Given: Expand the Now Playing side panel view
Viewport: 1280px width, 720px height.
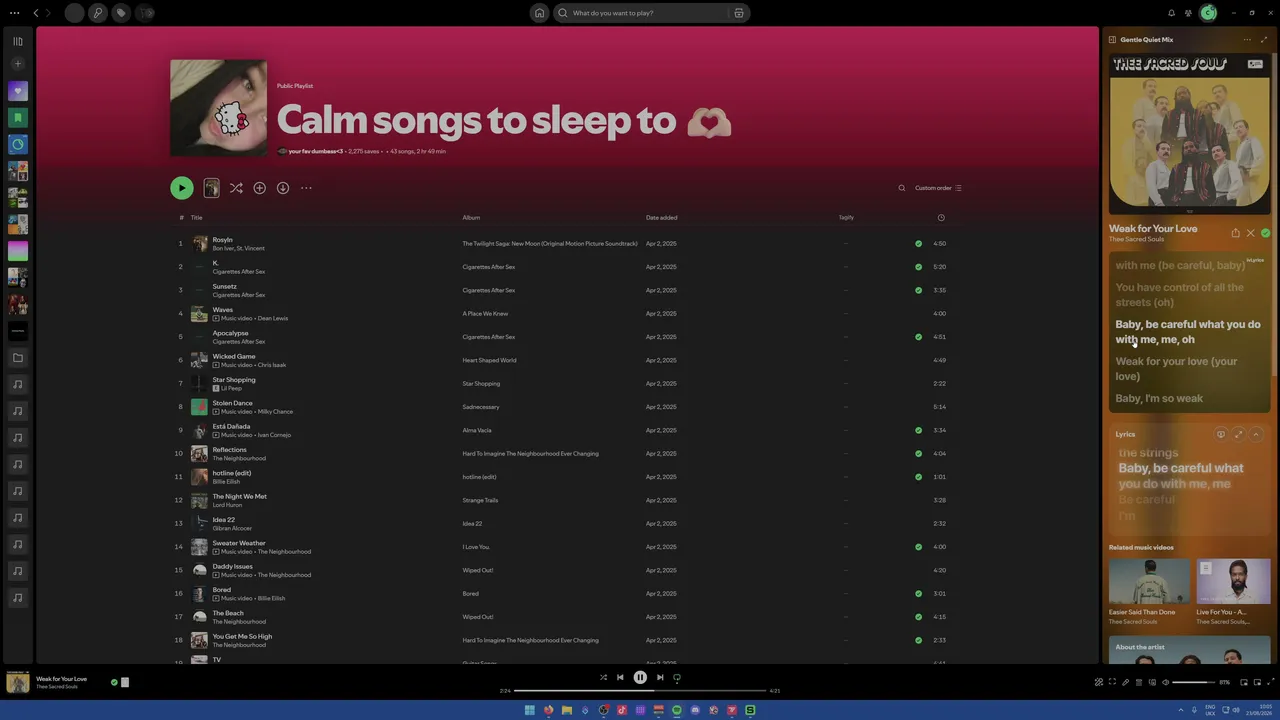Looking at the screenshot, I should click(1264, 40).
